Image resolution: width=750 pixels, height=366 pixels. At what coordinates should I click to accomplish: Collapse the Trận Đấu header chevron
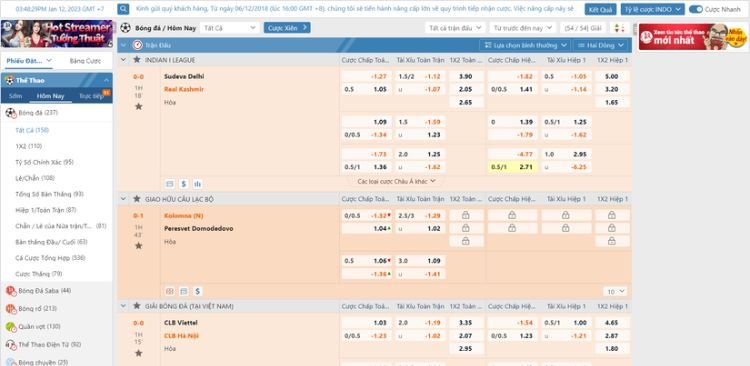click(123, 45)
